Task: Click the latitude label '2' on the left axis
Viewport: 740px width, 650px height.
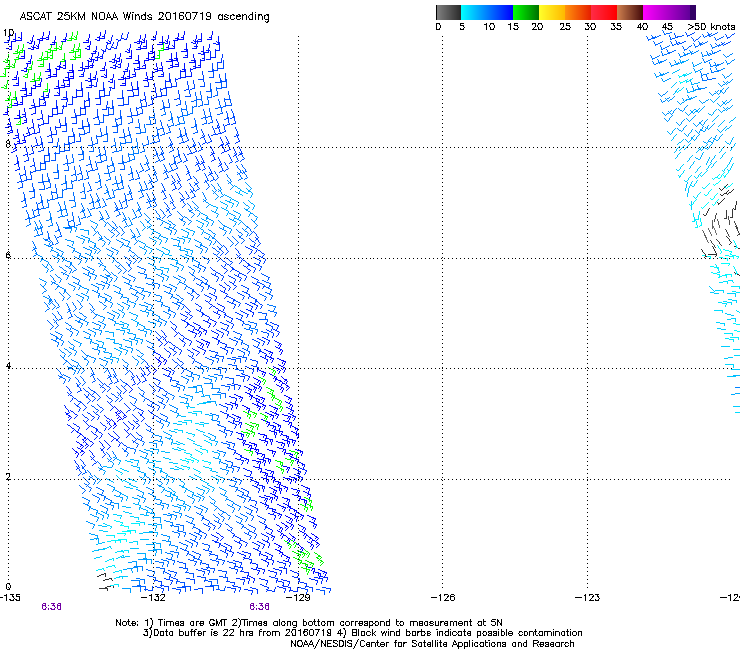Action: 8,477
